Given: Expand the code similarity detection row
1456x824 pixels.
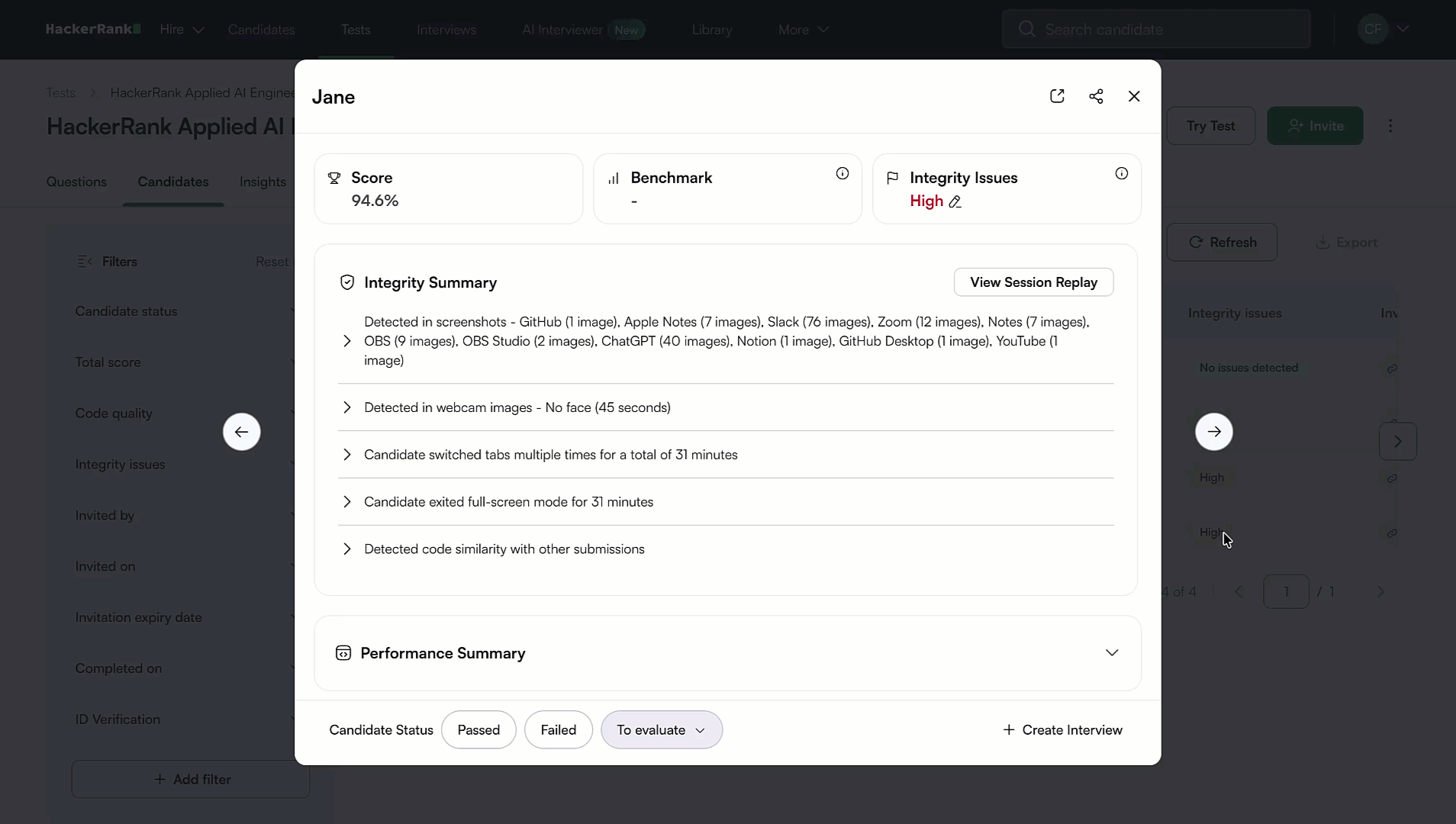Looking at the screenshot, I should click(347, 549).
